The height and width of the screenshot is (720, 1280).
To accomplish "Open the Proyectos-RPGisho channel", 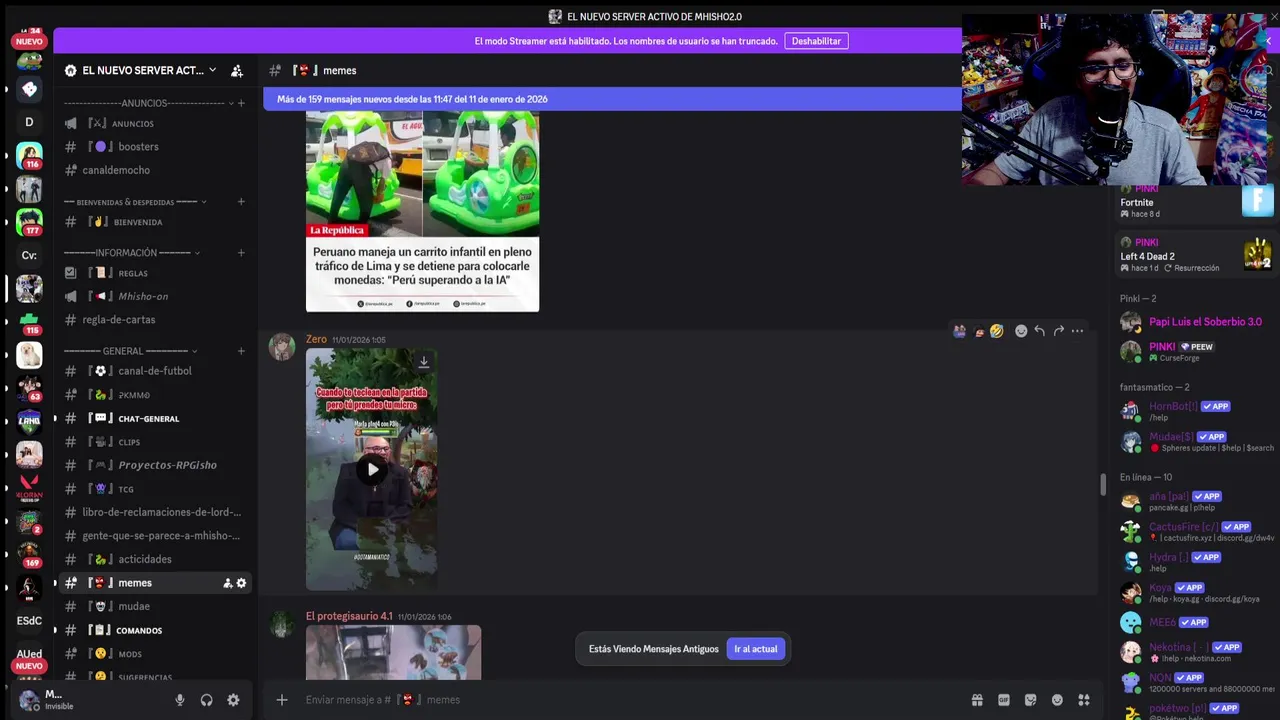I will pyautogui.click(x=154, y=465).
